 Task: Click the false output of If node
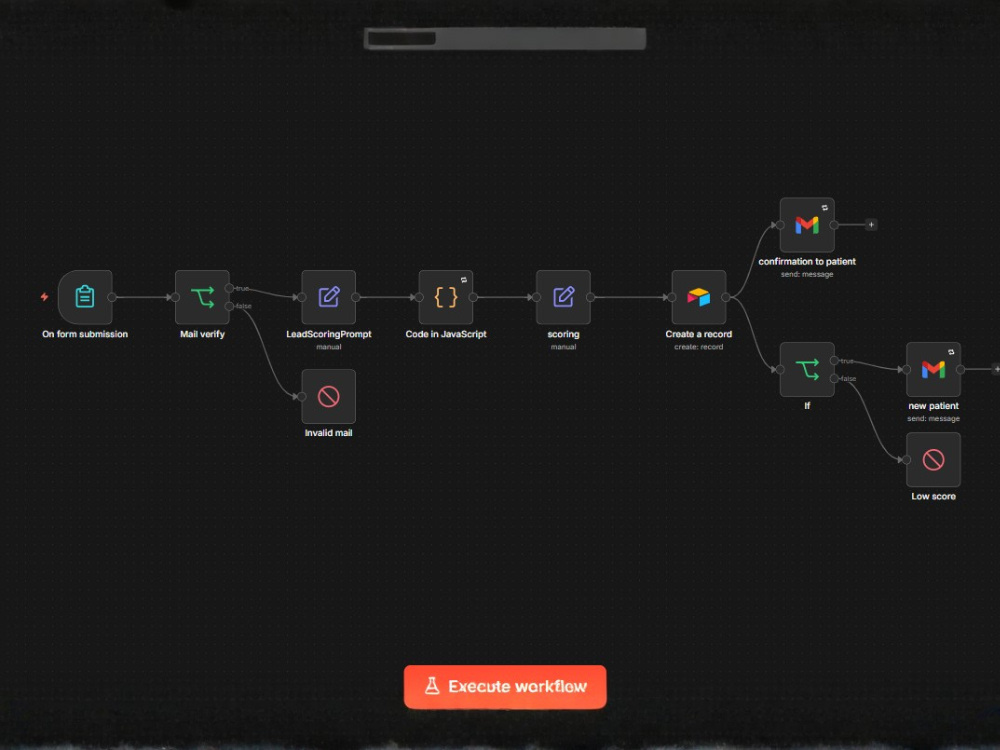pyautogui.click(x=834, y=378)
